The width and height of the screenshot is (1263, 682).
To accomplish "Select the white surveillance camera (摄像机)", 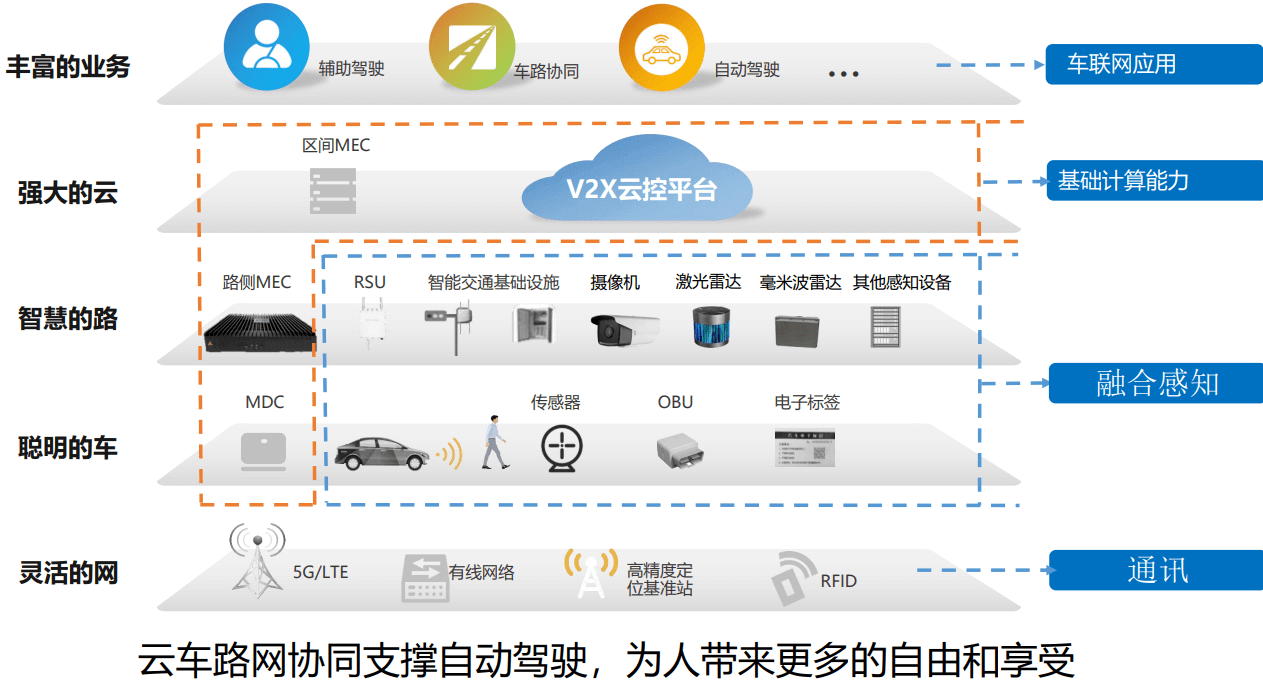I will [x=626, y=330].
